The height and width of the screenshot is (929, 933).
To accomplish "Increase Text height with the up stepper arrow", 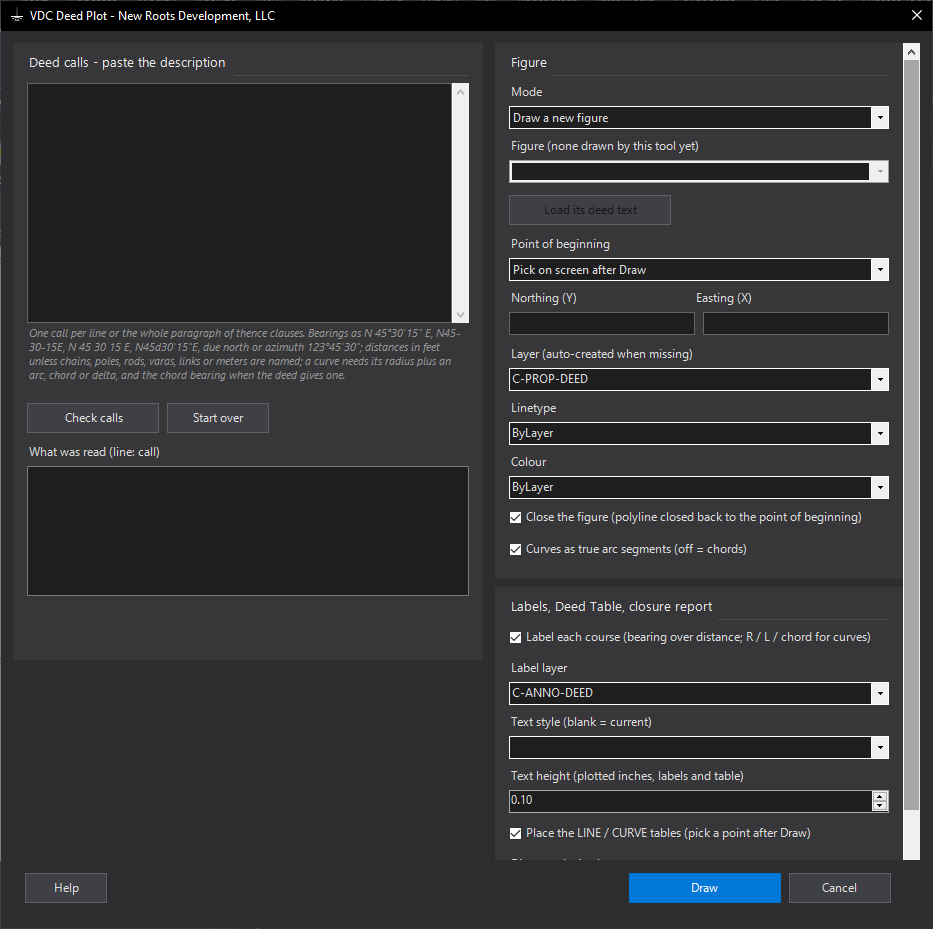I will click(x=880, y=796).
